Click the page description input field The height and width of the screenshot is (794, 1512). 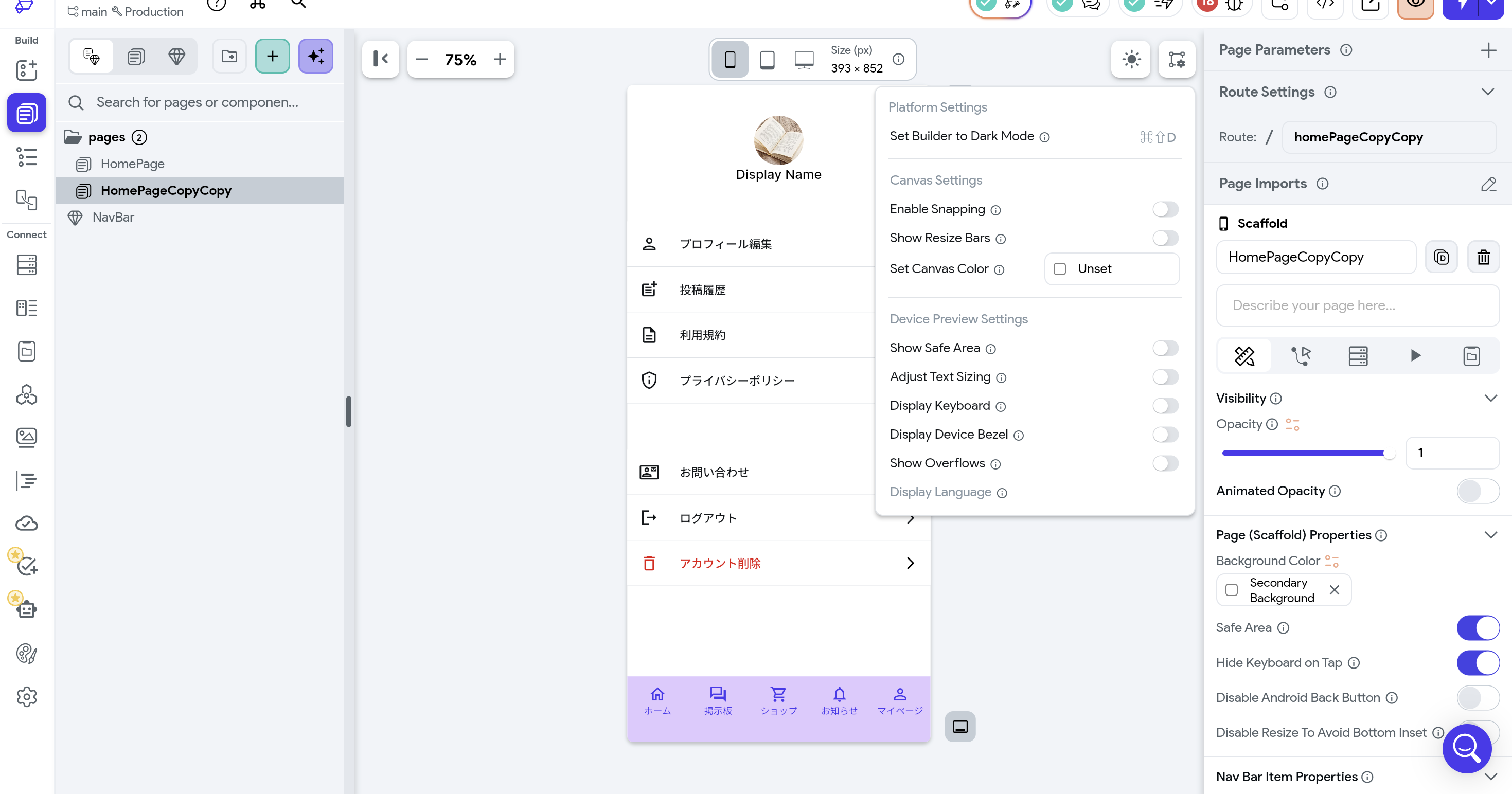coord(1357,305)
